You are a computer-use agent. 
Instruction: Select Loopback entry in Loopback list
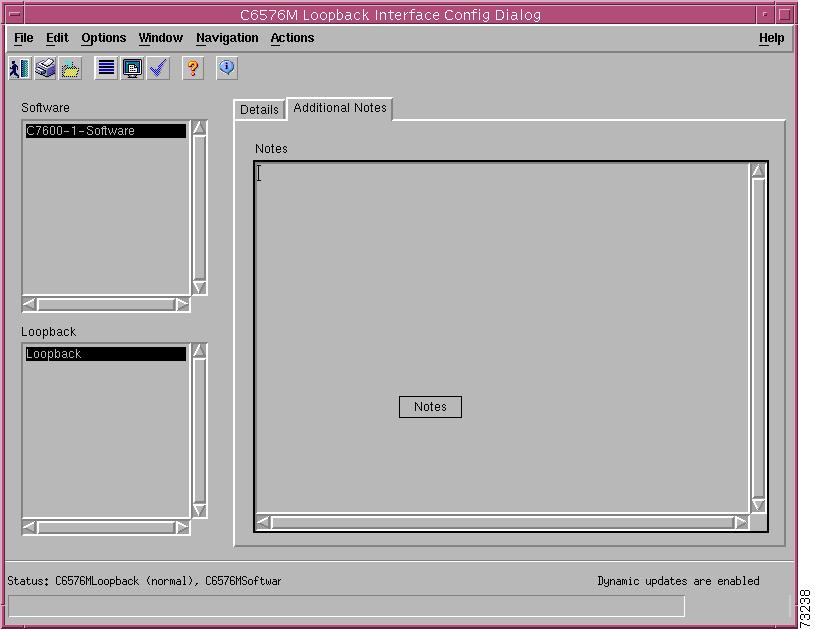click(x=106, y=354)
